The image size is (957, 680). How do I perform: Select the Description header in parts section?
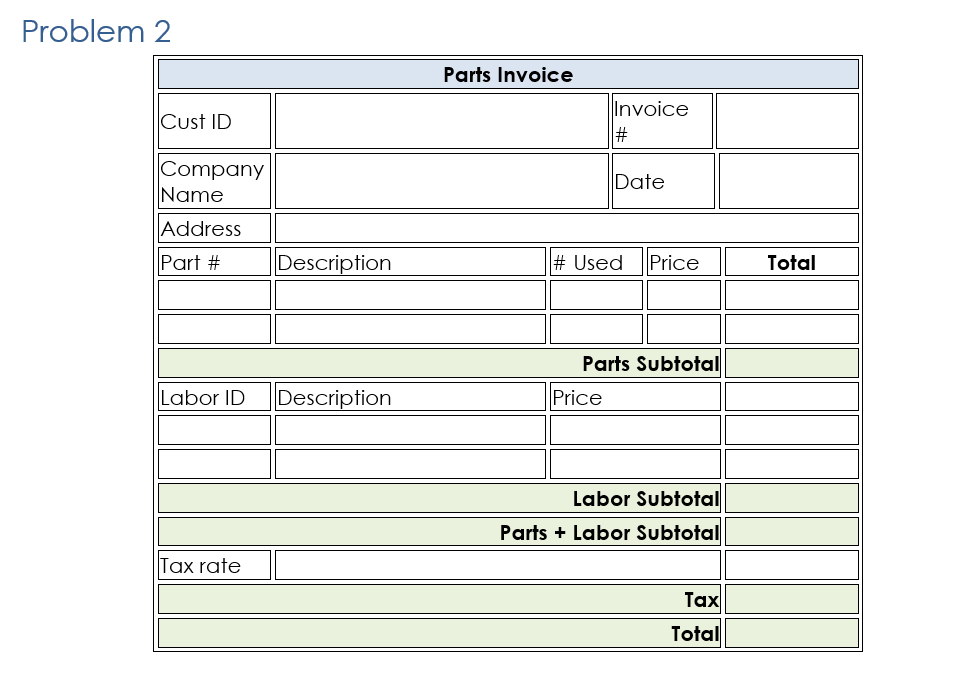[410, 261]
